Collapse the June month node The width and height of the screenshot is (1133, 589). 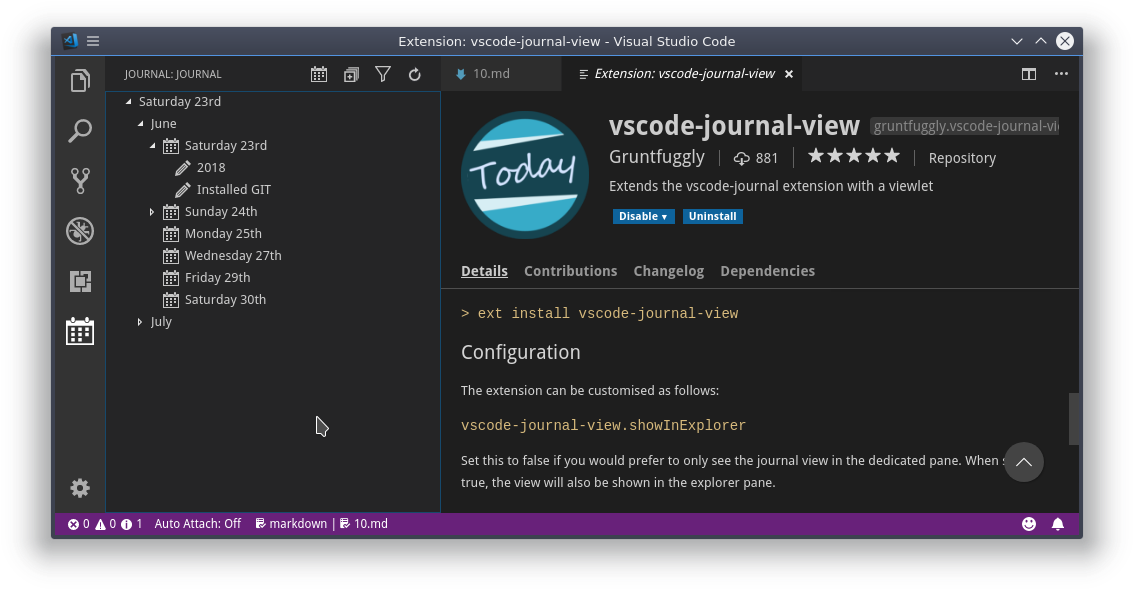tap(140, 124)
